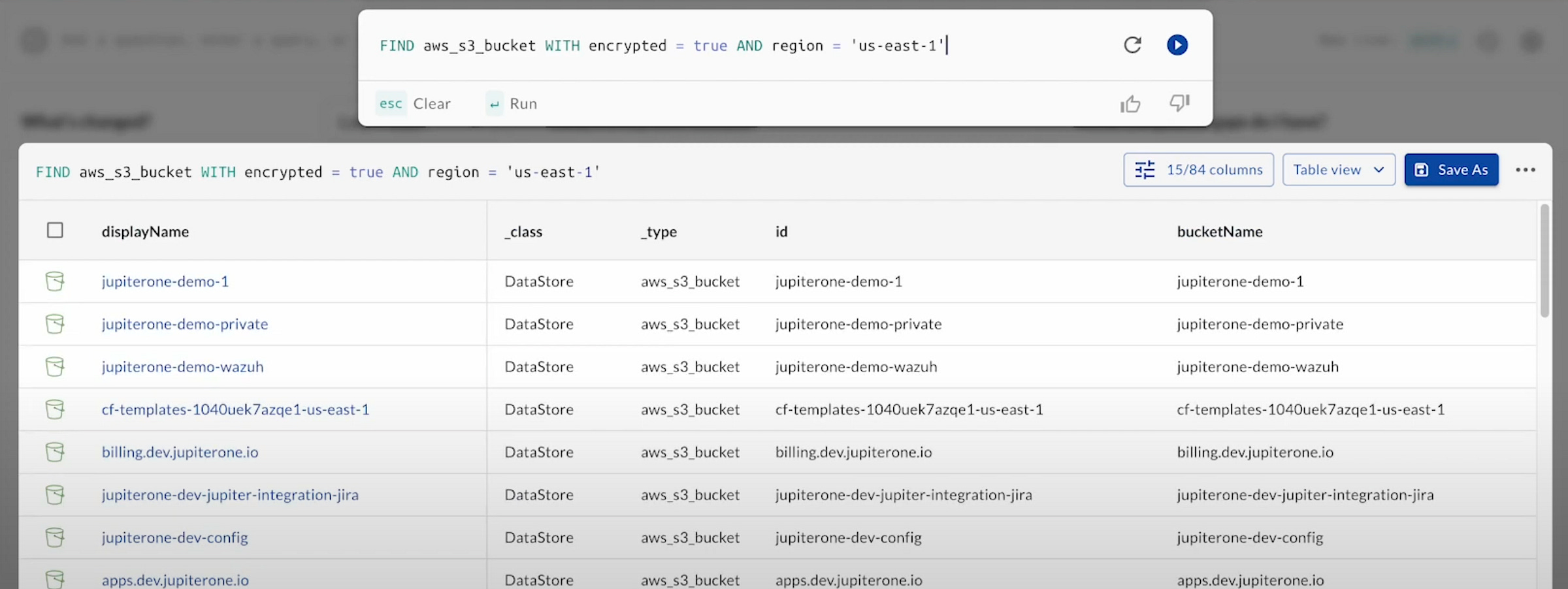Click the _class column header
This screenshot has width=1568, height=589.
(523, 232)
